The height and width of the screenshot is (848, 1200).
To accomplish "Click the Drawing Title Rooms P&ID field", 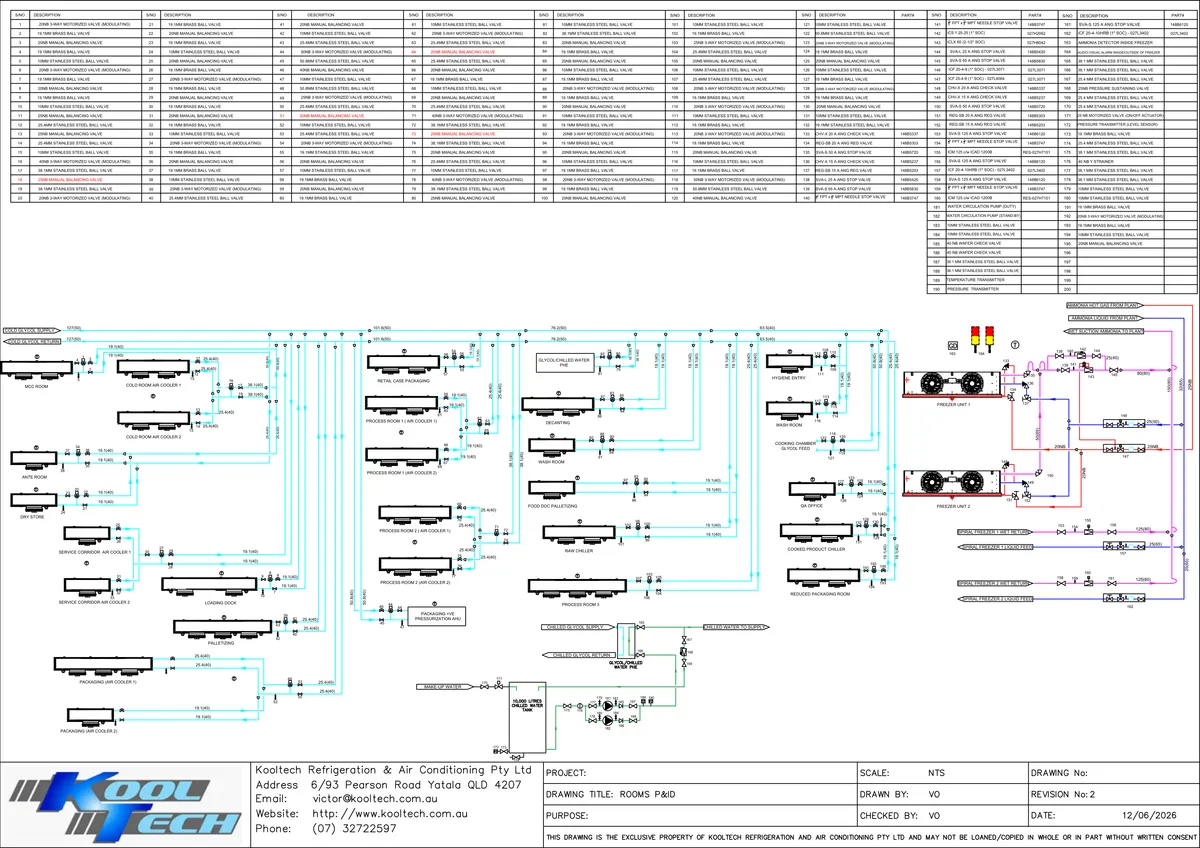I will click(698, 794).
